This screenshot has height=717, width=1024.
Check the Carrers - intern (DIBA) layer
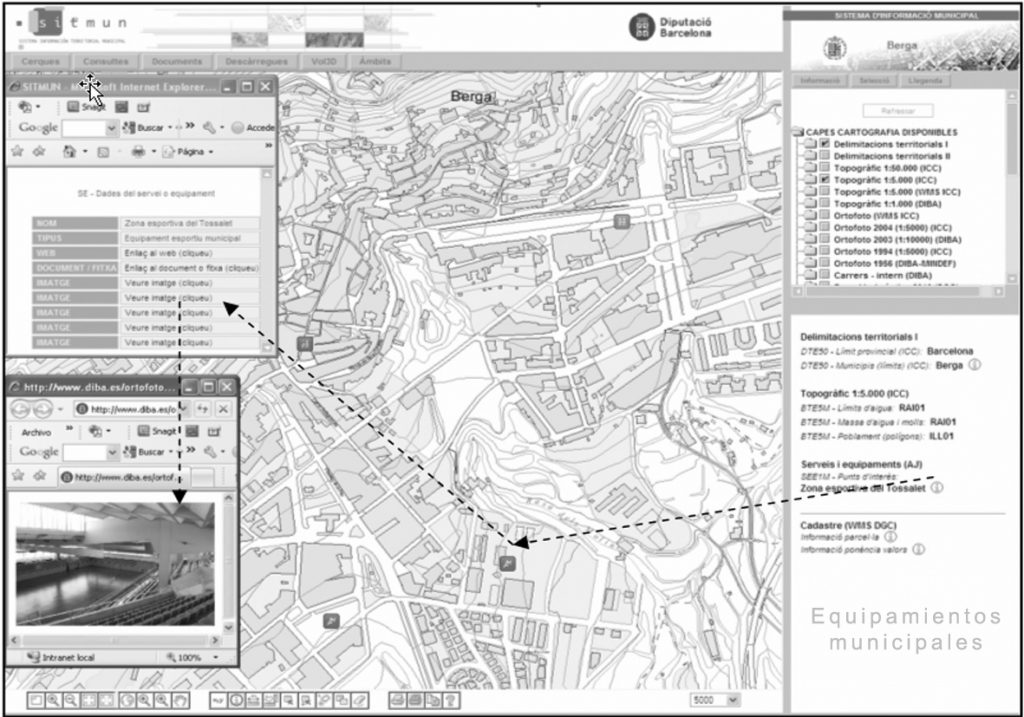(825, 275)
